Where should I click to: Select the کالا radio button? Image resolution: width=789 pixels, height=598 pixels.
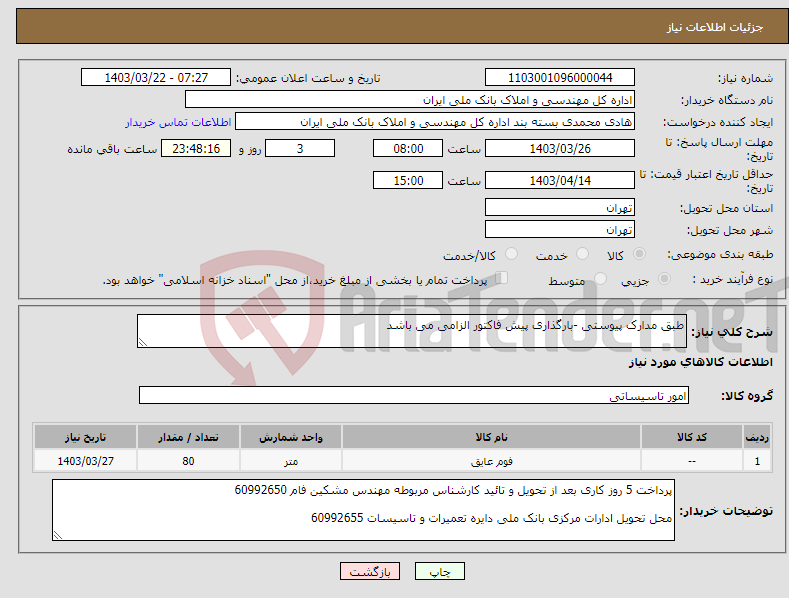pos(639,254)
